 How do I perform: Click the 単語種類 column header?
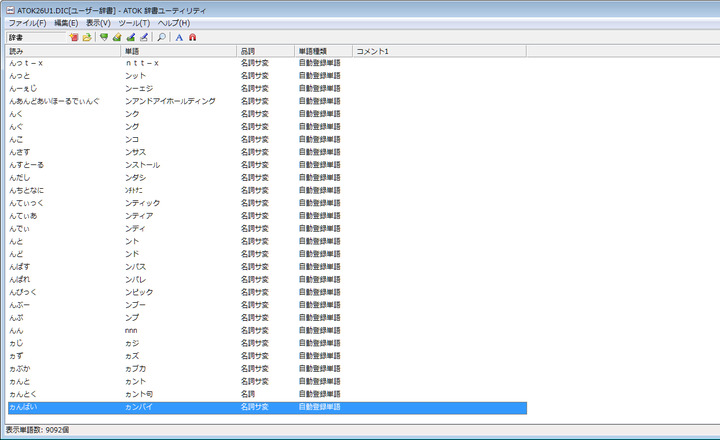click(323, 50)
